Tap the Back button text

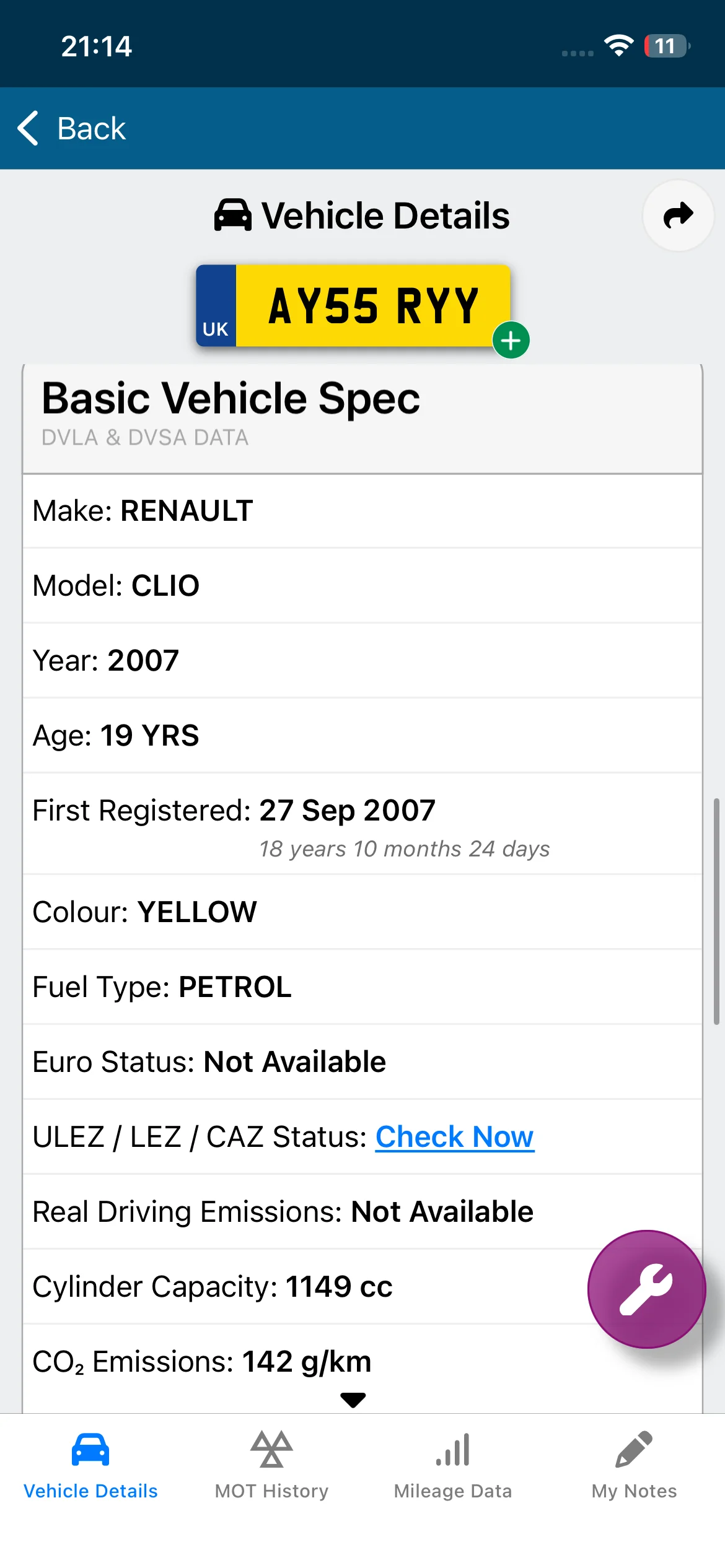92,128
